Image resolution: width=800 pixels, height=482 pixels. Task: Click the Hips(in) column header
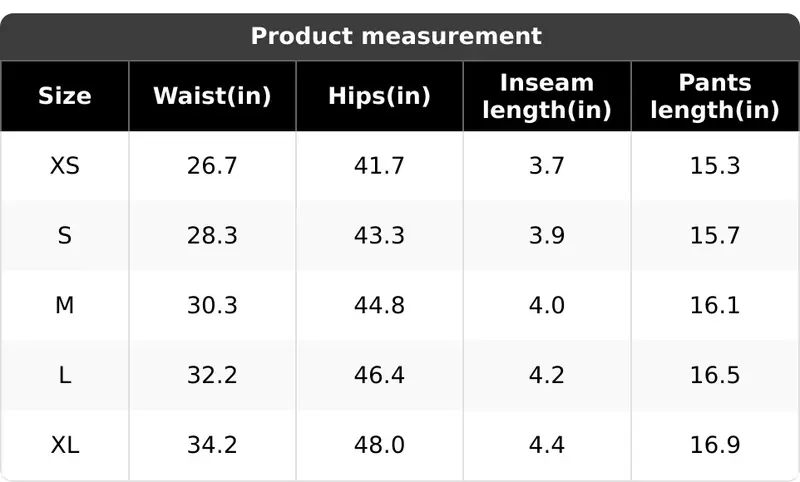pyautogui.click(x=380, y=96)
